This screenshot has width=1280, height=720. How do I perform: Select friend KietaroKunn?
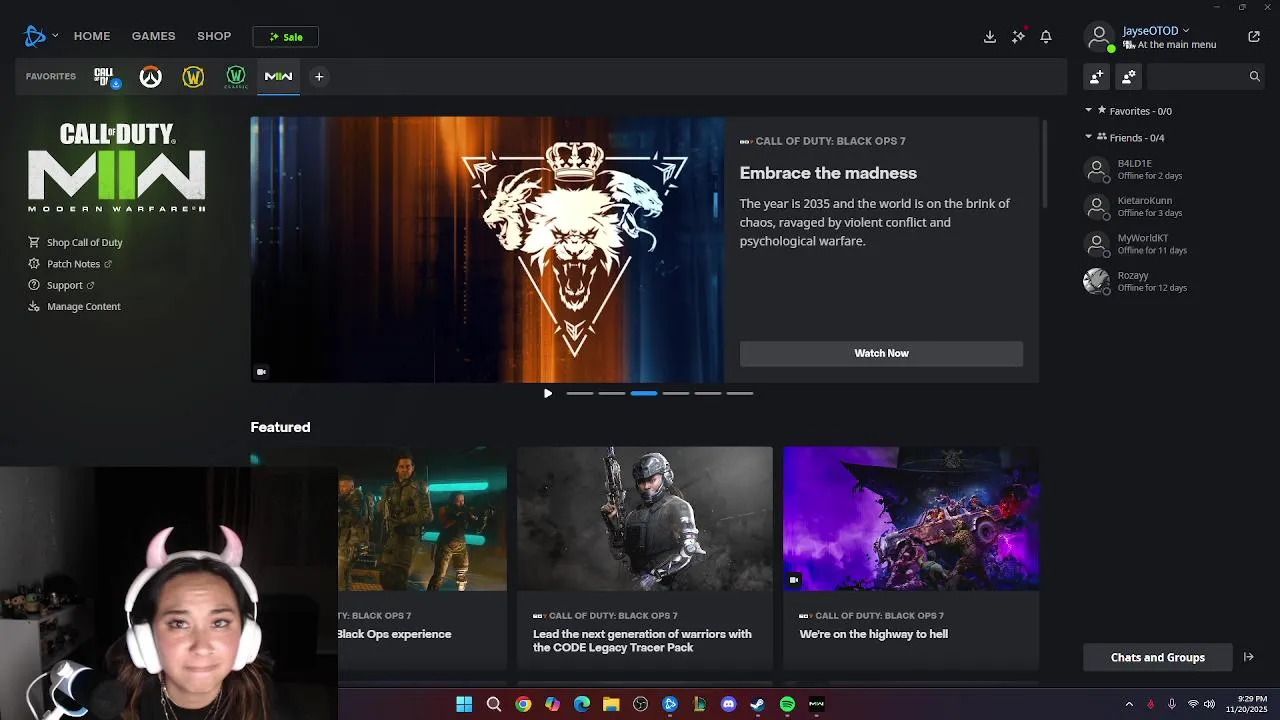(x=1173, y=207)
